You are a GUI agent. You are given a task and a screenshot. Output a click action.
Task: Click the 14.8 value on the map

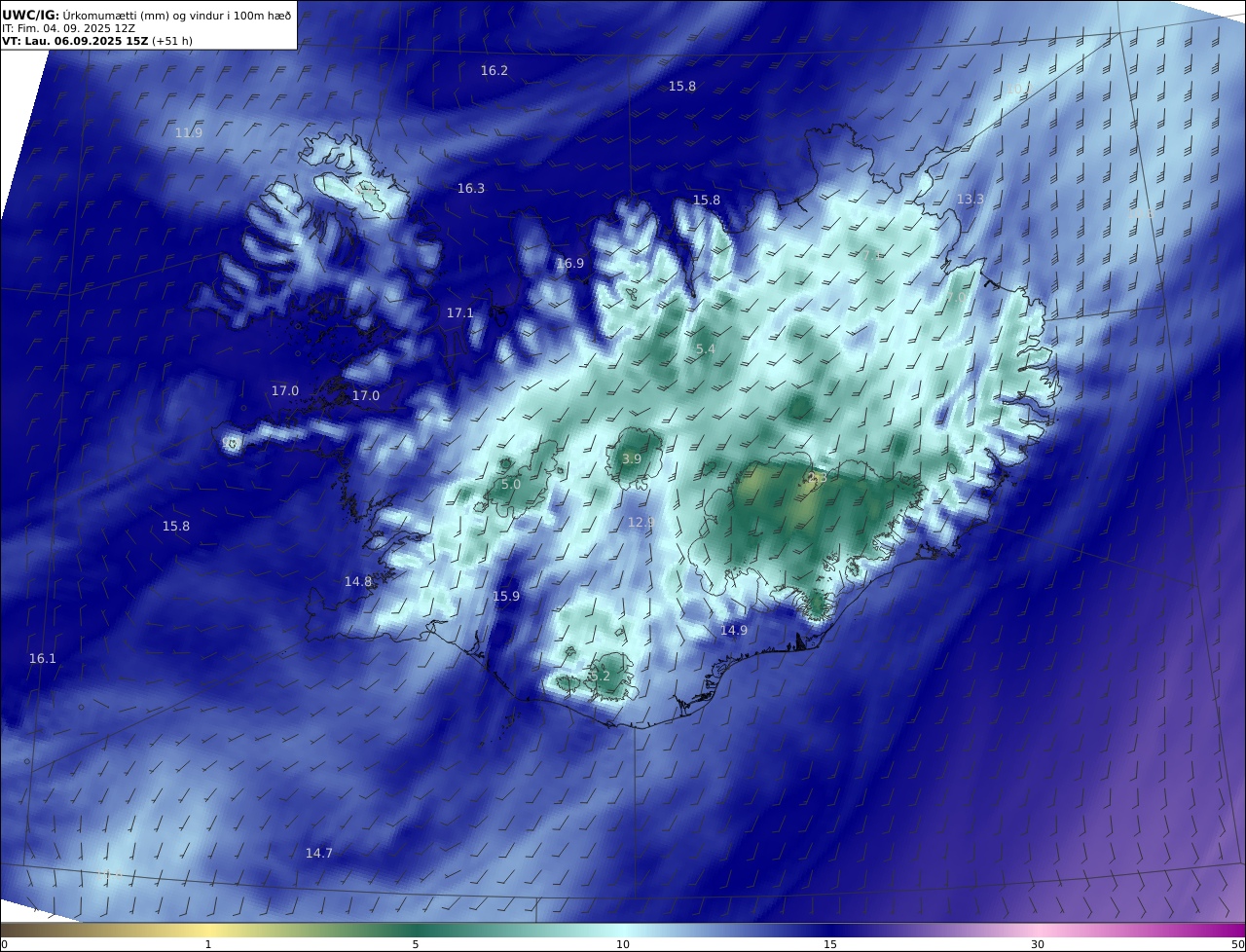pos(358,582)
